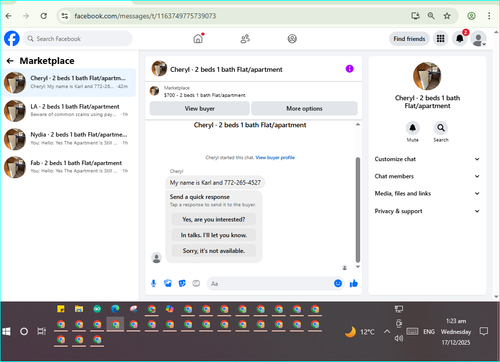Image resolution: width=500 pixels, height=362 pixels.
Task: Expand the Chat members section
Action: 427,176
